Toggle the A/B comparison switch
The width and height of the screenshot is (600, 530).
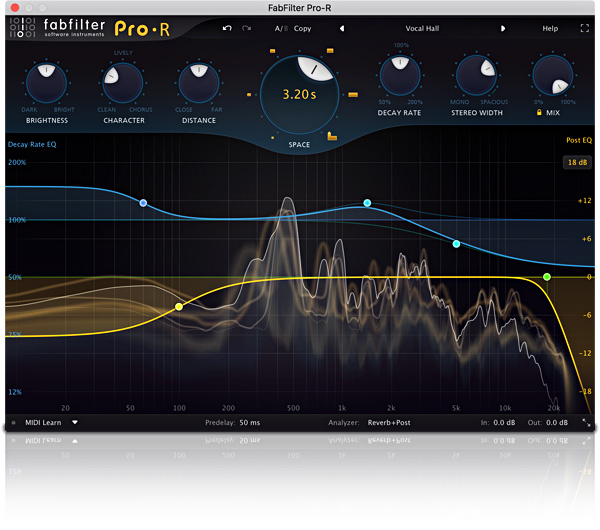pos(281,28)
